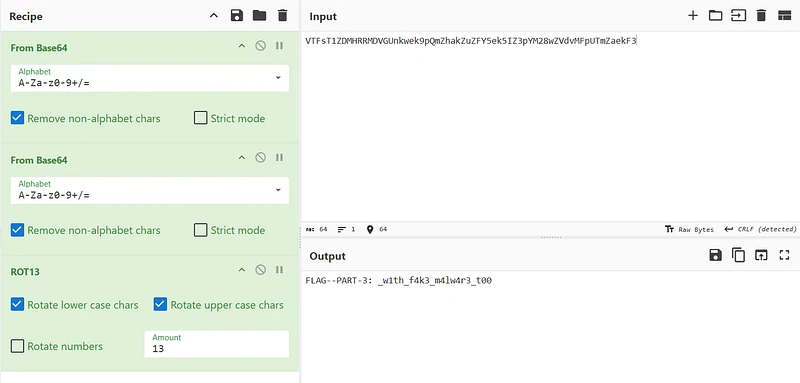Disable the second From Base64 operation
This screenshot has width=800, height=383.
261,158
